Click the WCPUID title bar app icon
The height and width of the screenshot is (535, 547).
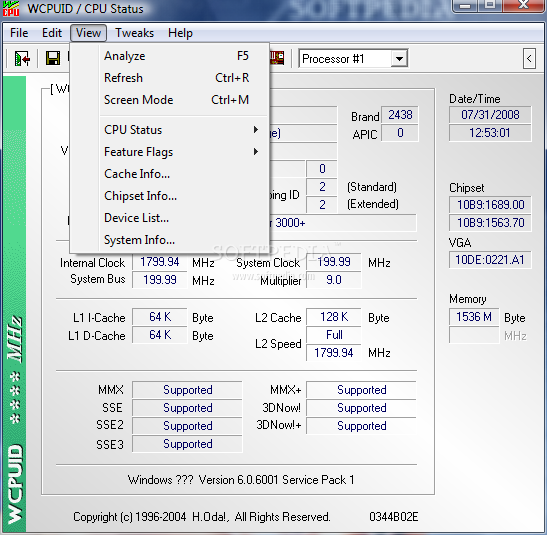pyautogui.click(x=10, y=9)
